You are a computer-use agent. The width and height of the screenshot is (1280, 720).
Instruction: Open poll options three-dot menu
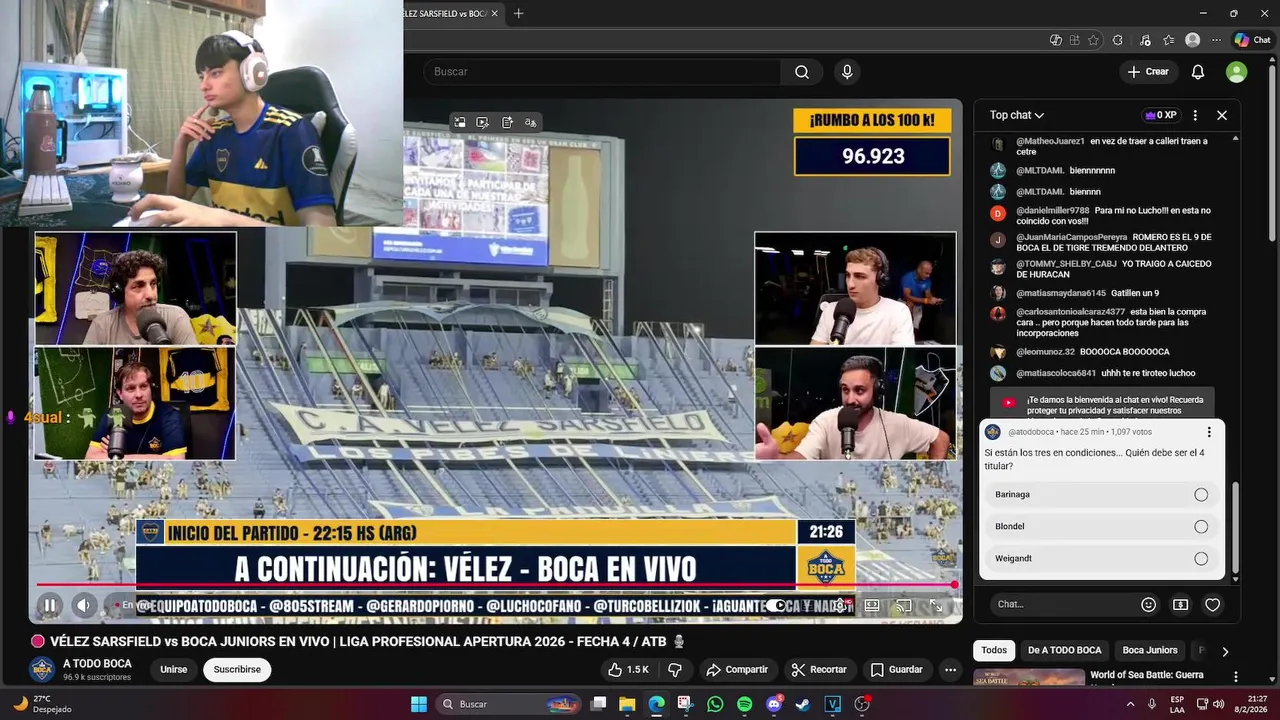tap(1209, 432)
